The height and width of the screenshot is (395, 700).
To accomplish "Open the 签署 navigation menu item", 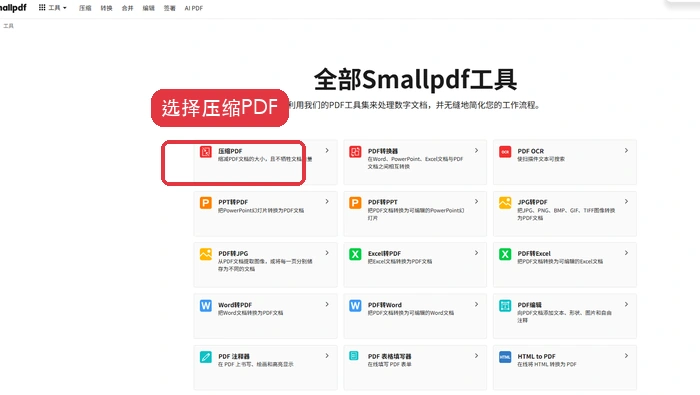I will 169,8.
